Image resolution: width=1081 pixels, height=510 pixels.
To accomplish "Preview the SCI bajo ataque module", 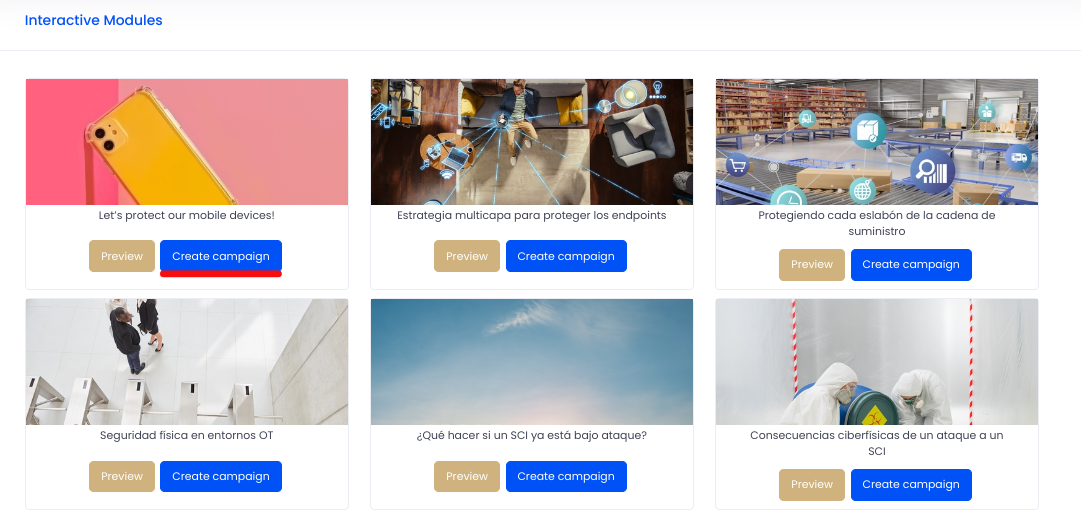I will click(x=467, y=476).
